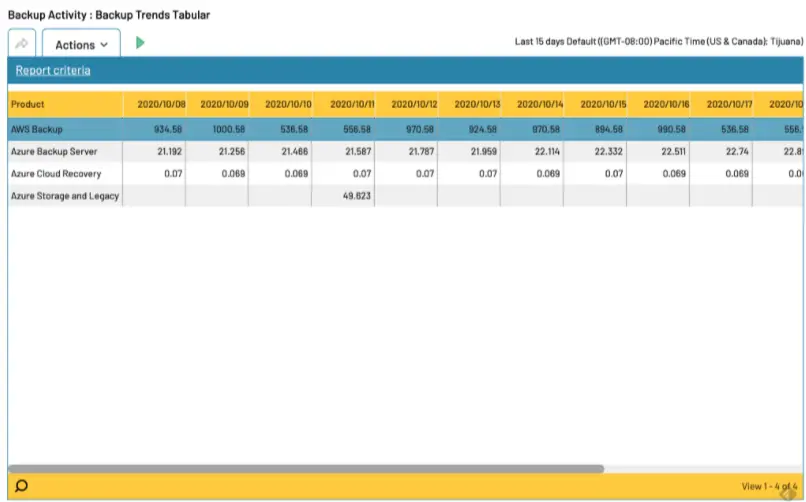806x502 pixels.
Task: Click the AWS Backup value 894.58
Action: tap(609, 129)
